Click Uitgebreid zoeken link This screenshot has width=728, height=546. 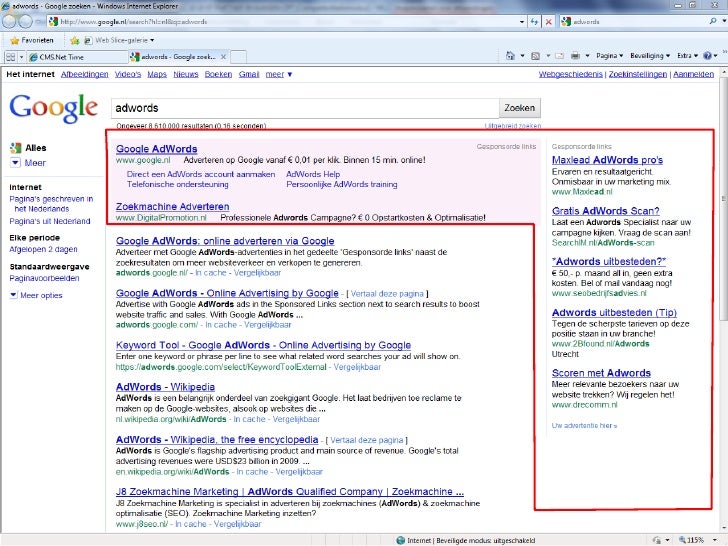coord(513,126)
